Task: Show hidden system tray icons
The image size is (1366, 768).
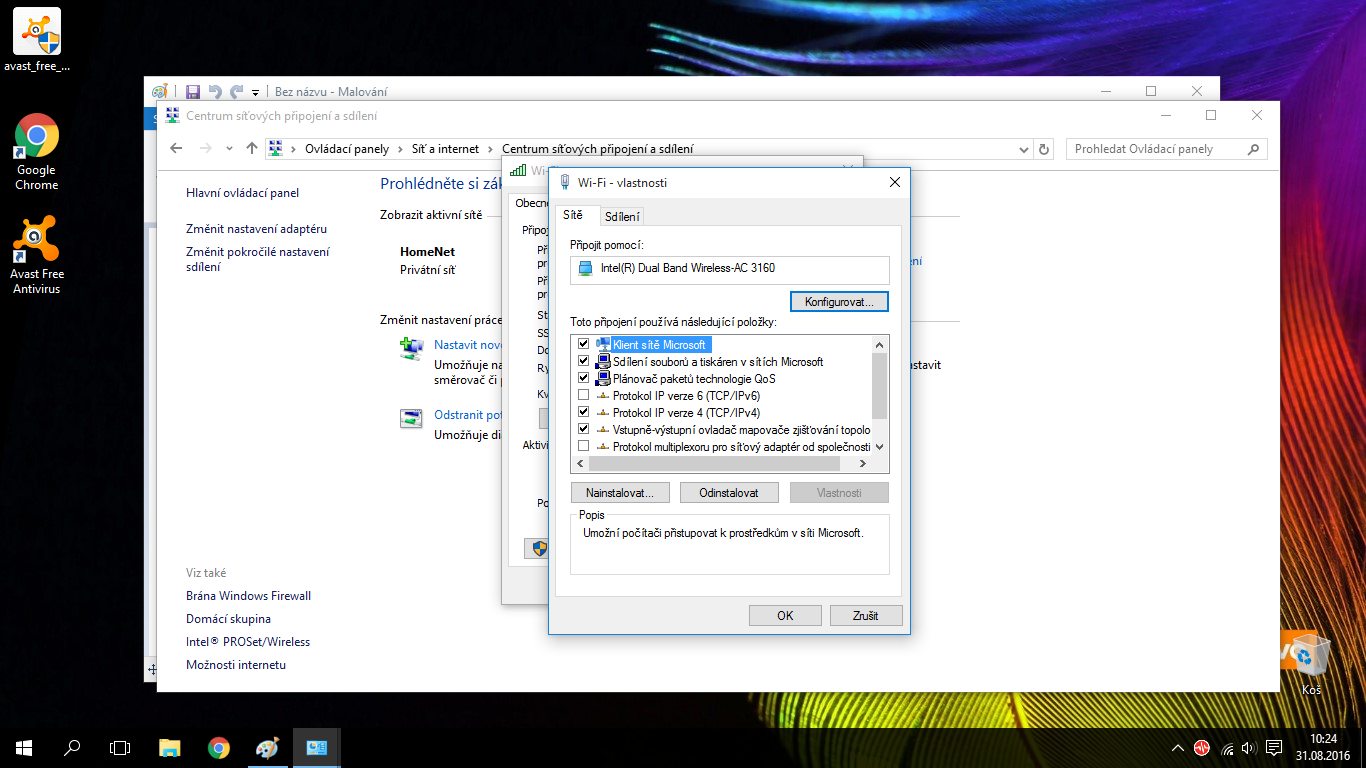Action: [1177, 748]
